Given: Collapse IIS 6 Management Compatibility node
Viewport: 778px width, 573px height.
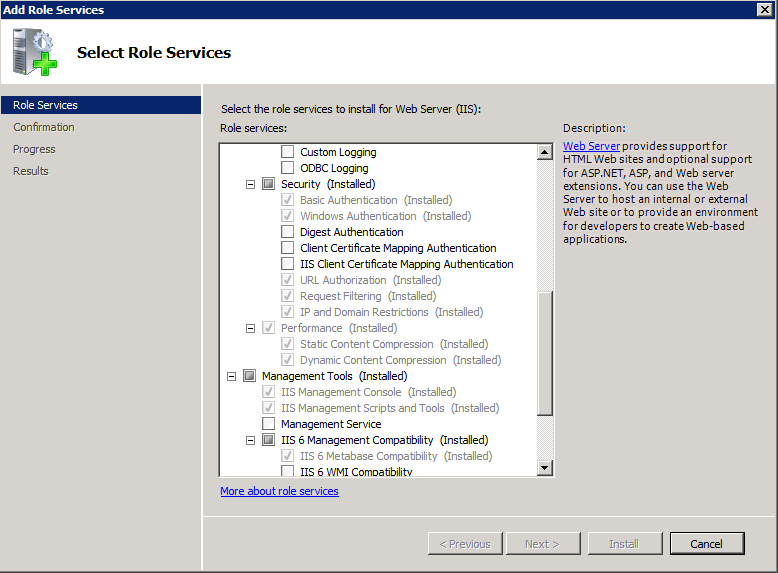Looking at the screenshot, I should [251, 440].
